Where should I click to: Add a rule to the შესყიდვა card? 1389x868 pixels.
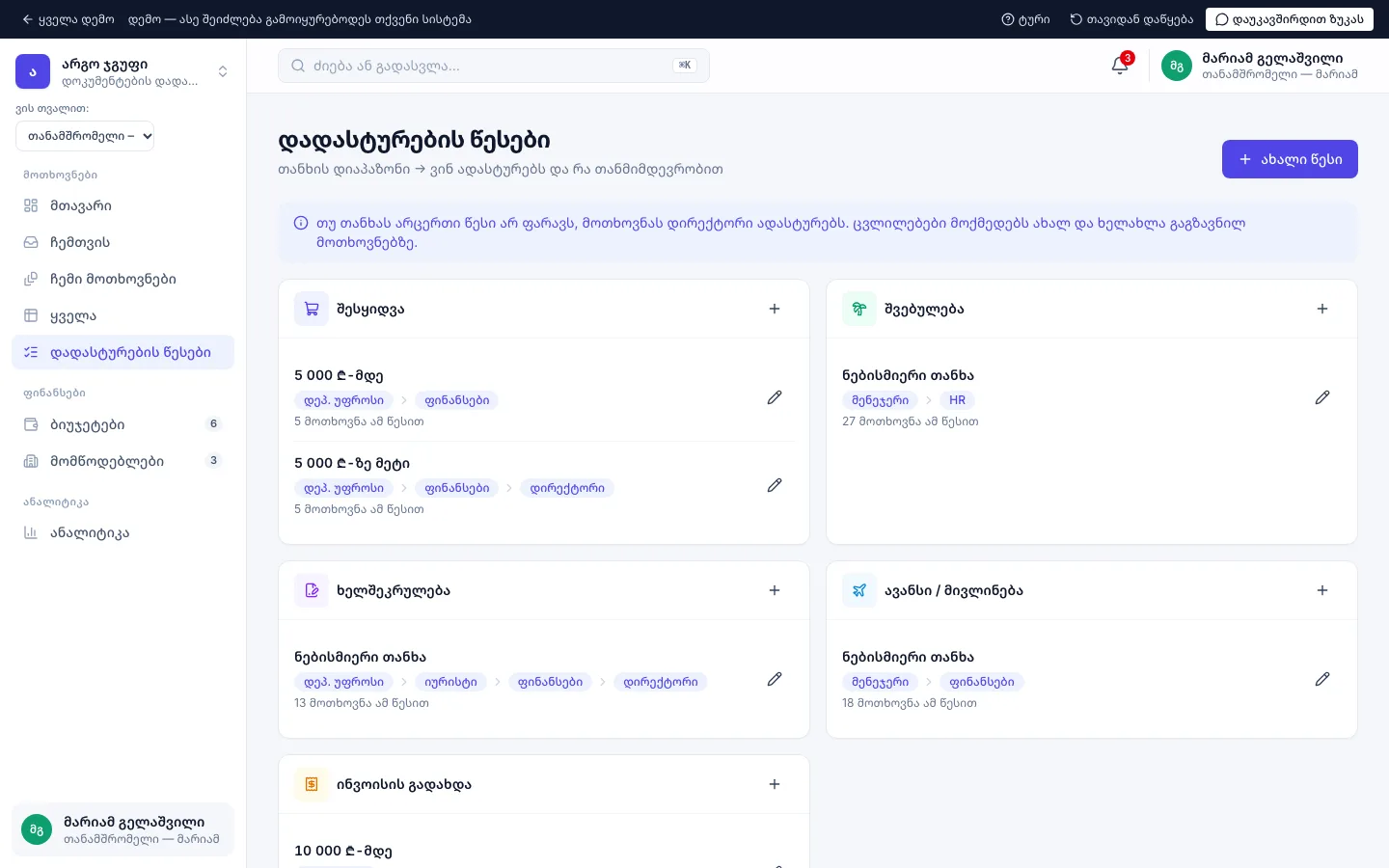tap(775, 309)
